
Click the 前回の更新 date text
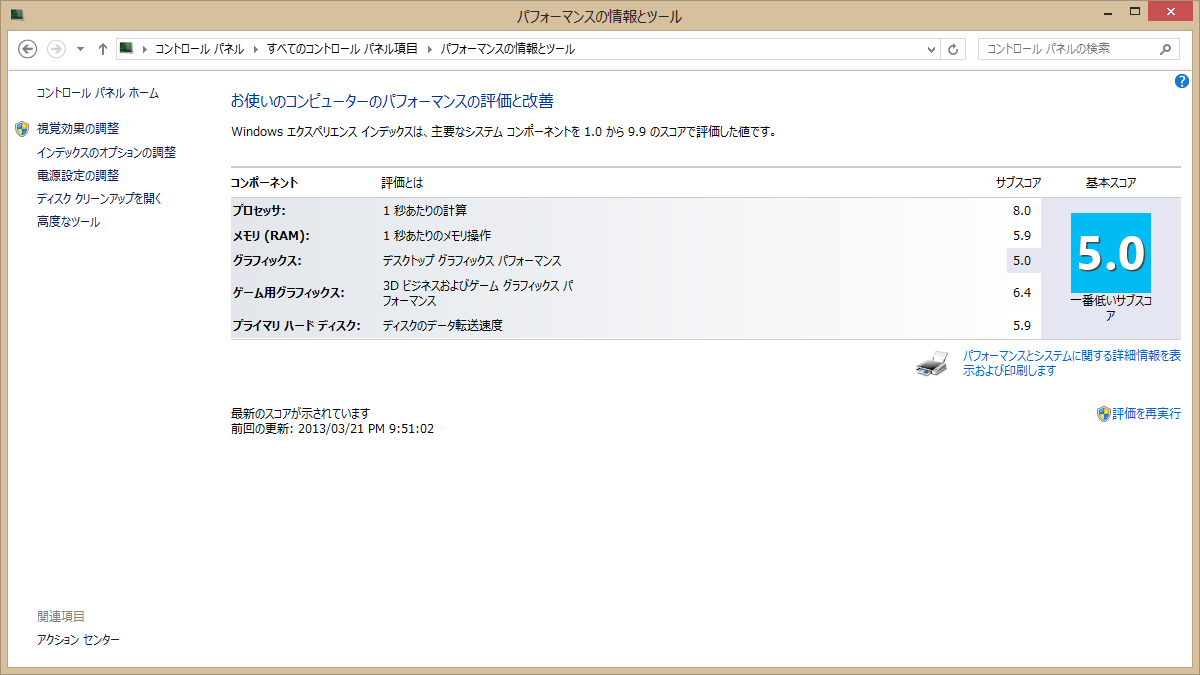(332, 429)
